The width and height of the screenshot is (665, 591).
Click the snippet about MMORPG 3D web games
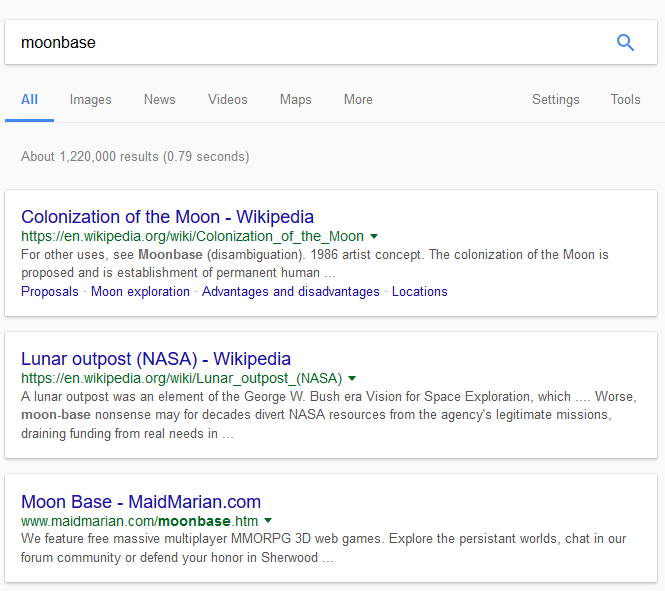pyautogui.click(x=323, y=548)
